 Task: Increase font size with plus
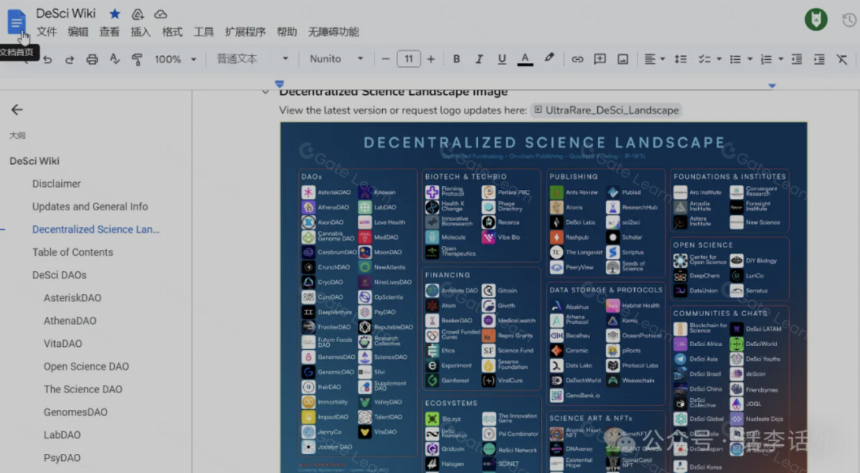(x=431, y=59)
